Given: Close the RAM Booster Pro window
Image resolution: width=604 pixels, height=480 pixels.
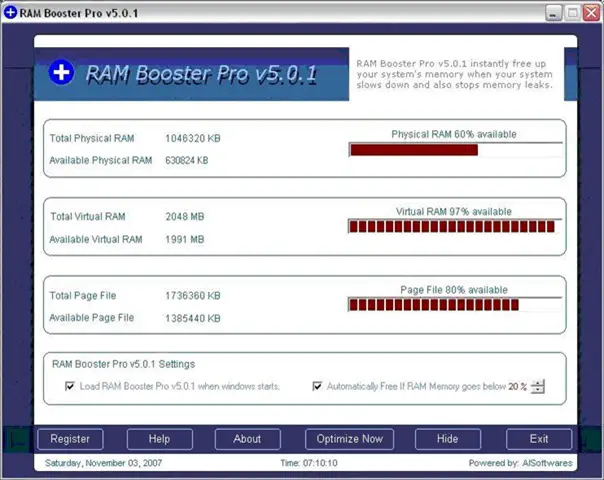Looking at the screenshot, I should [591, 13].
